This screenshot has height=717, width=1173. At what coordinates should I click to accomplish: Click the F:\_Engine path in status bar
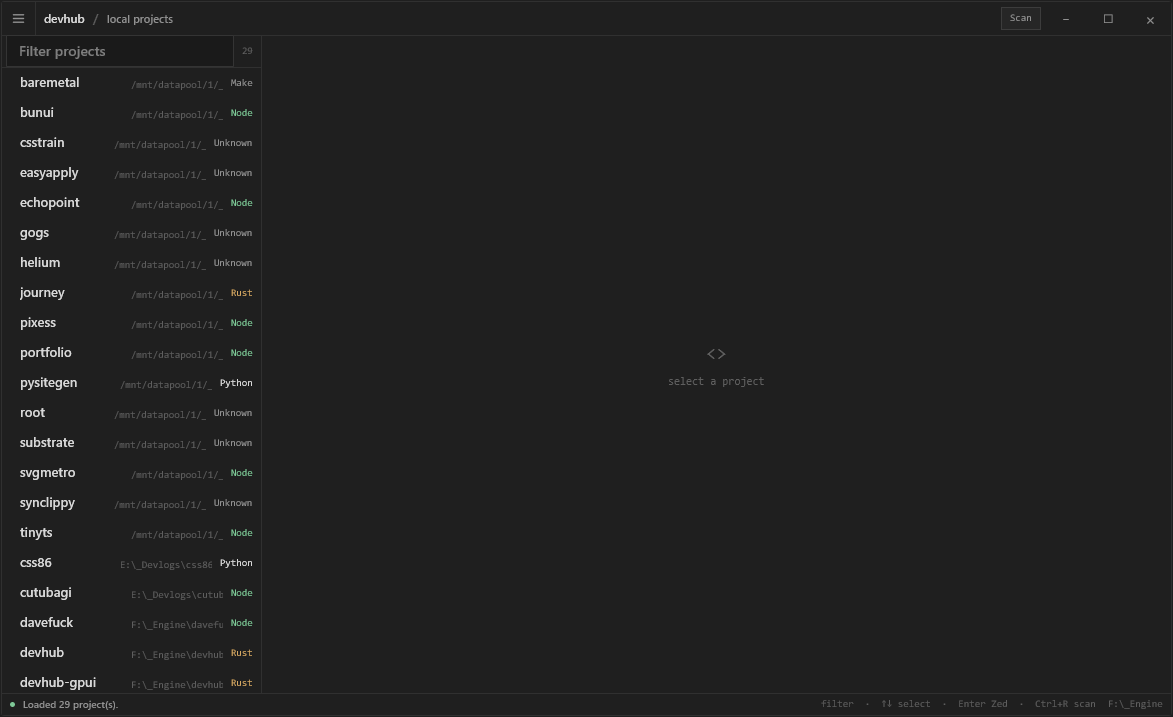tap(1135, 704)
